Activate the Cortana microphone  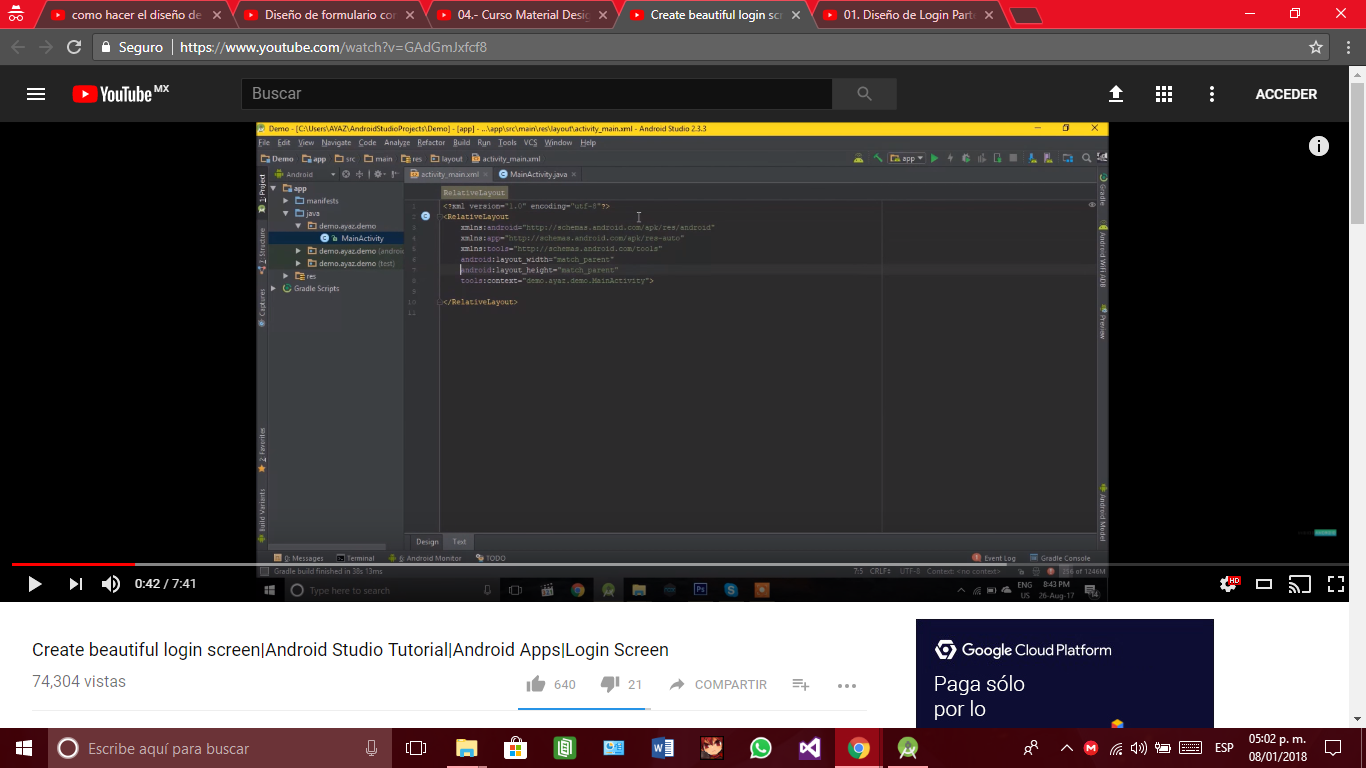[x=372, y=748]
